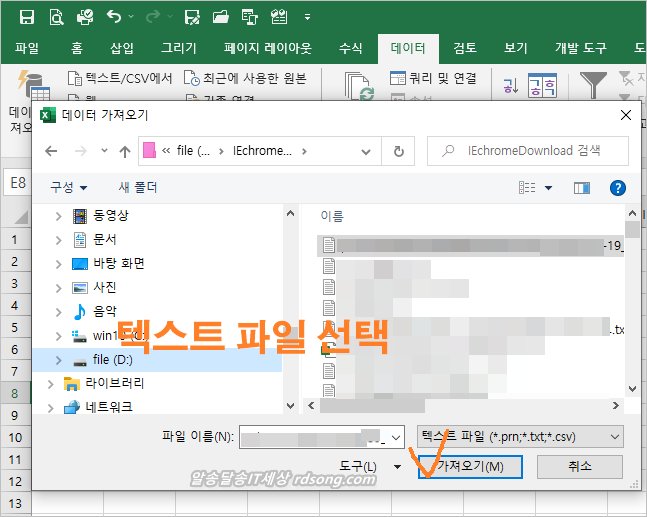The width and height of the screenshot is (647, 517).
Task: Click the Filter funnel icon in the ribbon
Action: [594, 86]
